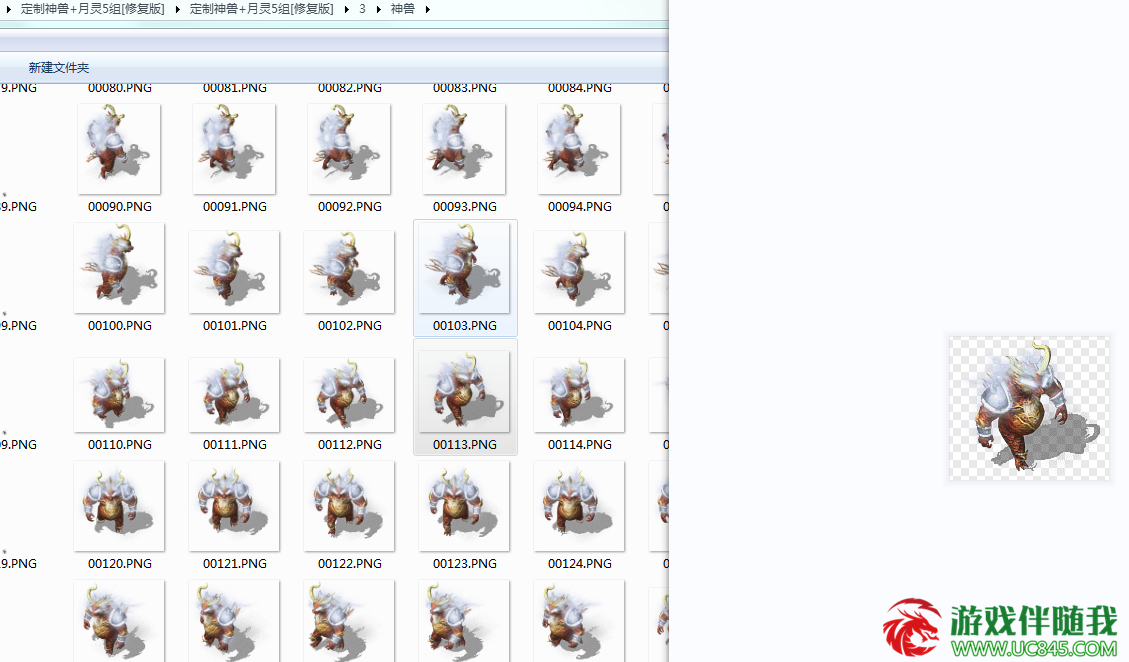Click the first 定制神兽+月灵5组[修复版] breadcrumb
This screenshot has width=1129, height=662.
pos(93,9)
